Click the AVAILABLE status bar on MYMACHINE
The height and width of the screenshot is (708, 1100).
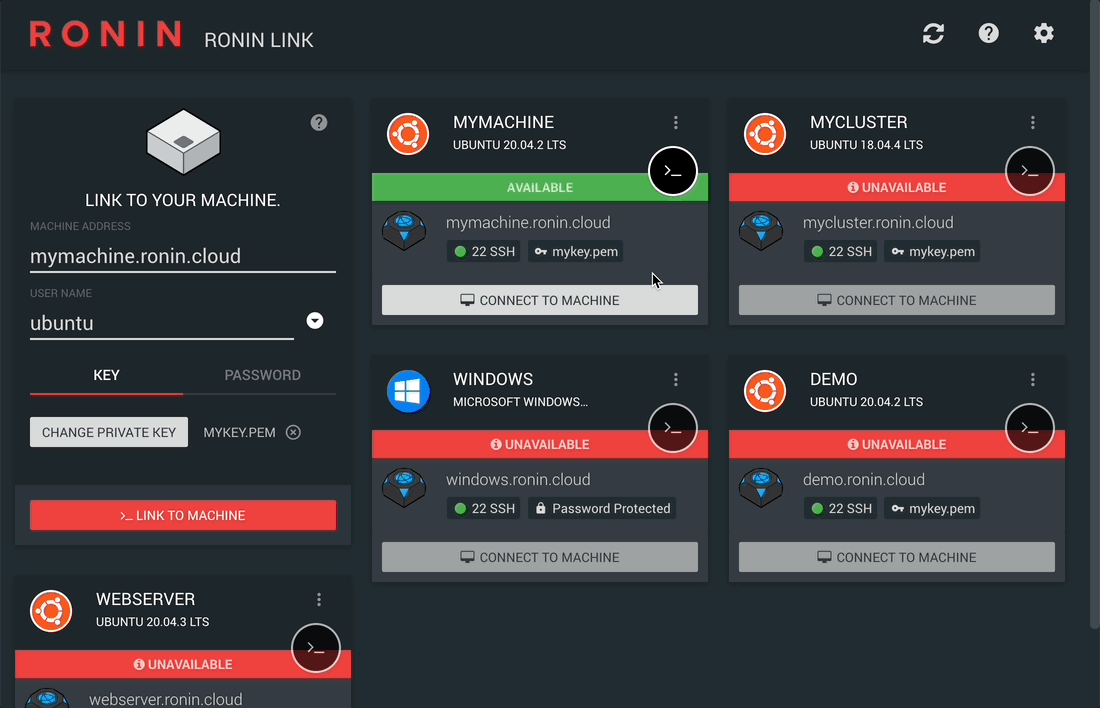[539, 187]
